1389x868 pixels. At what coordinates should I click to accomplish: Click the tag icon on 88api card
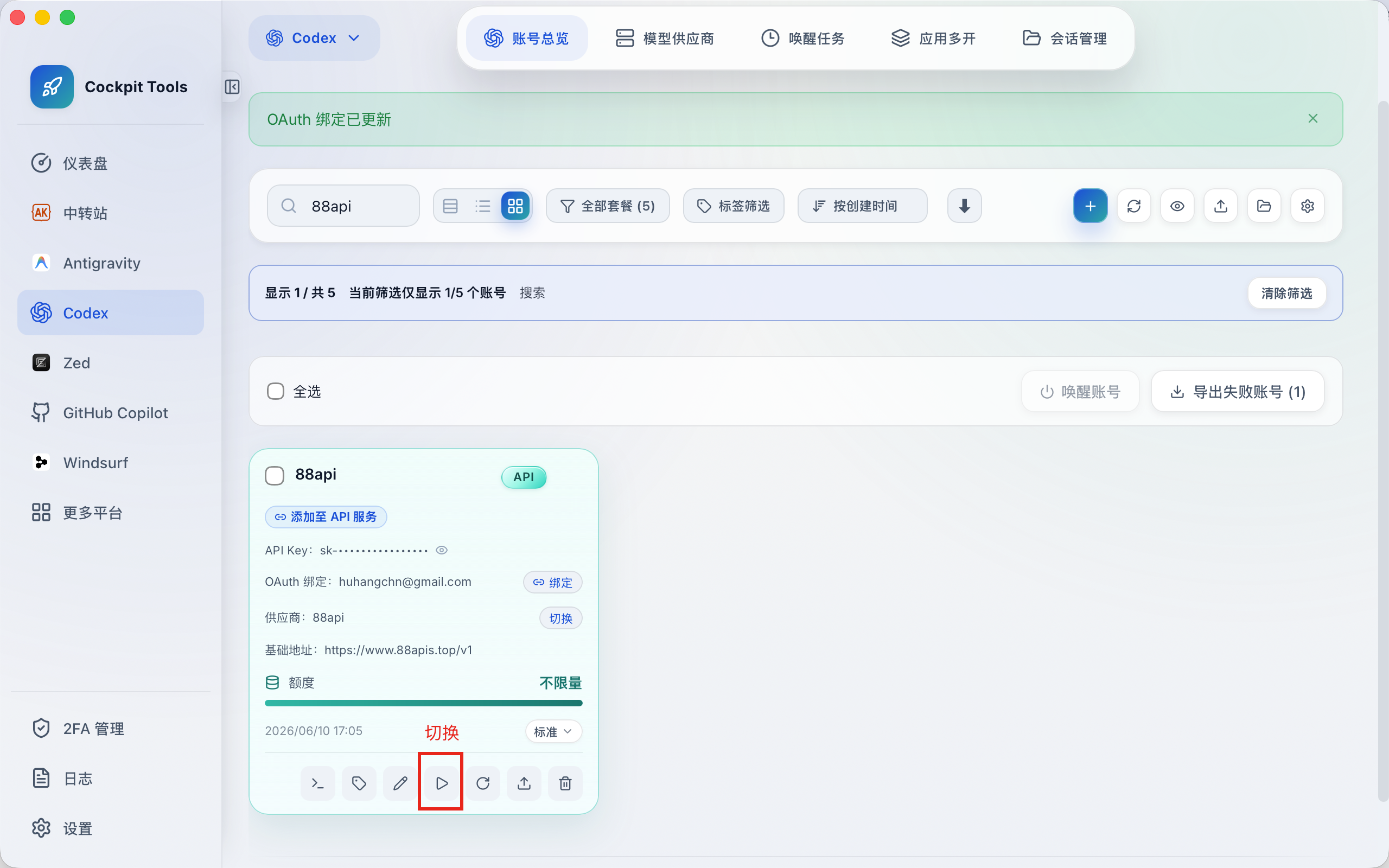[359, 783]
